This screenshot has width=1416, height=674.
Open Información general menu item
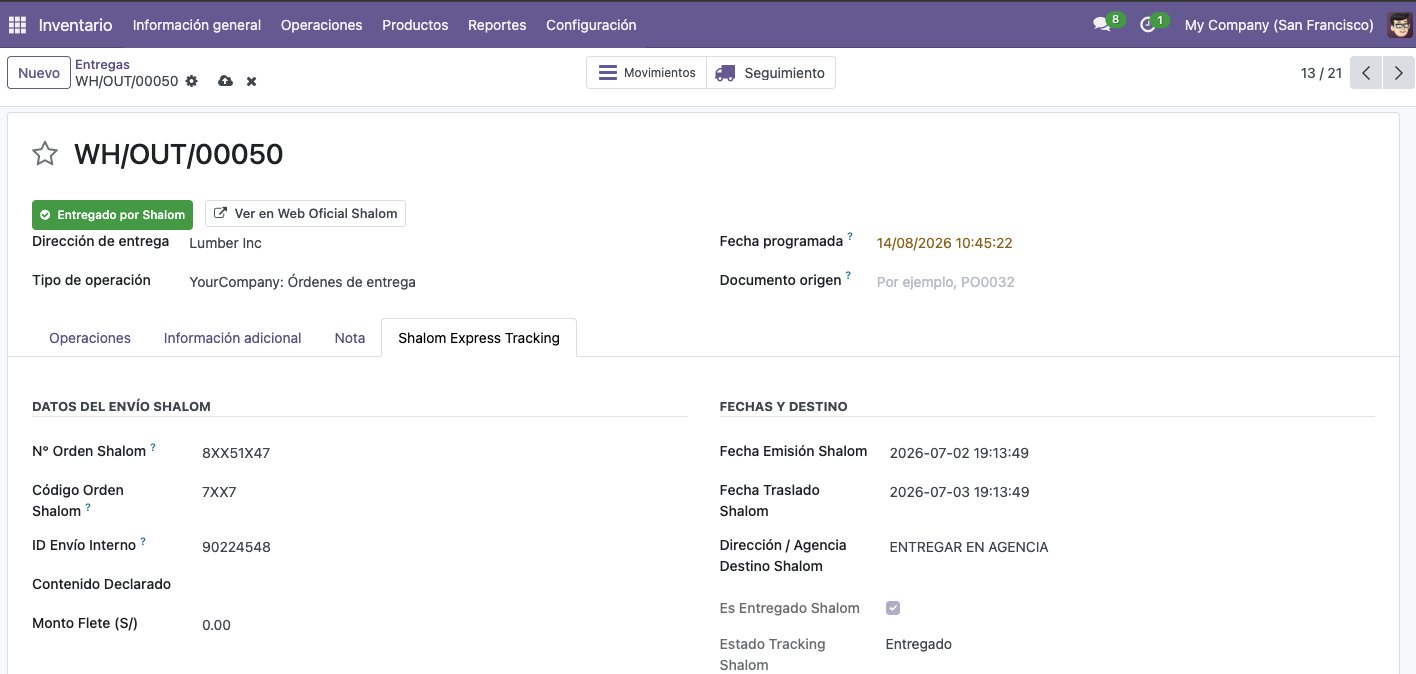tap(197, 25)
